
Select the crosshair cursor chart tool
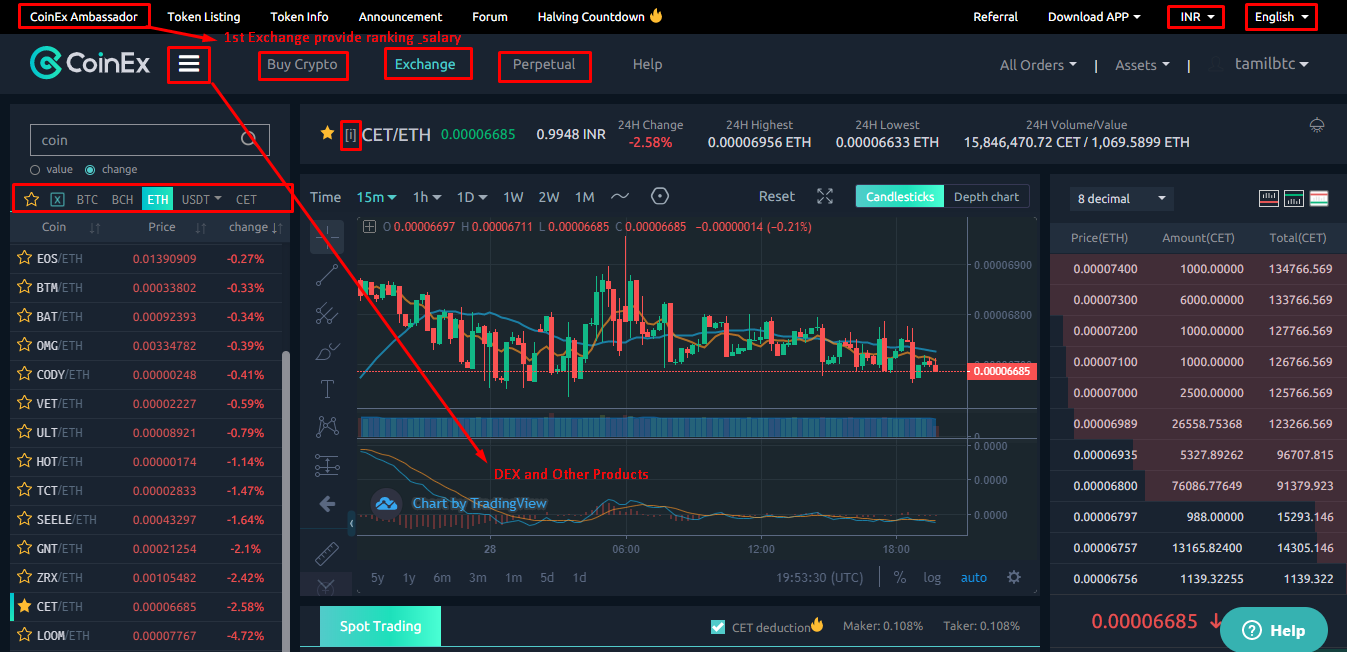[327, 236]
